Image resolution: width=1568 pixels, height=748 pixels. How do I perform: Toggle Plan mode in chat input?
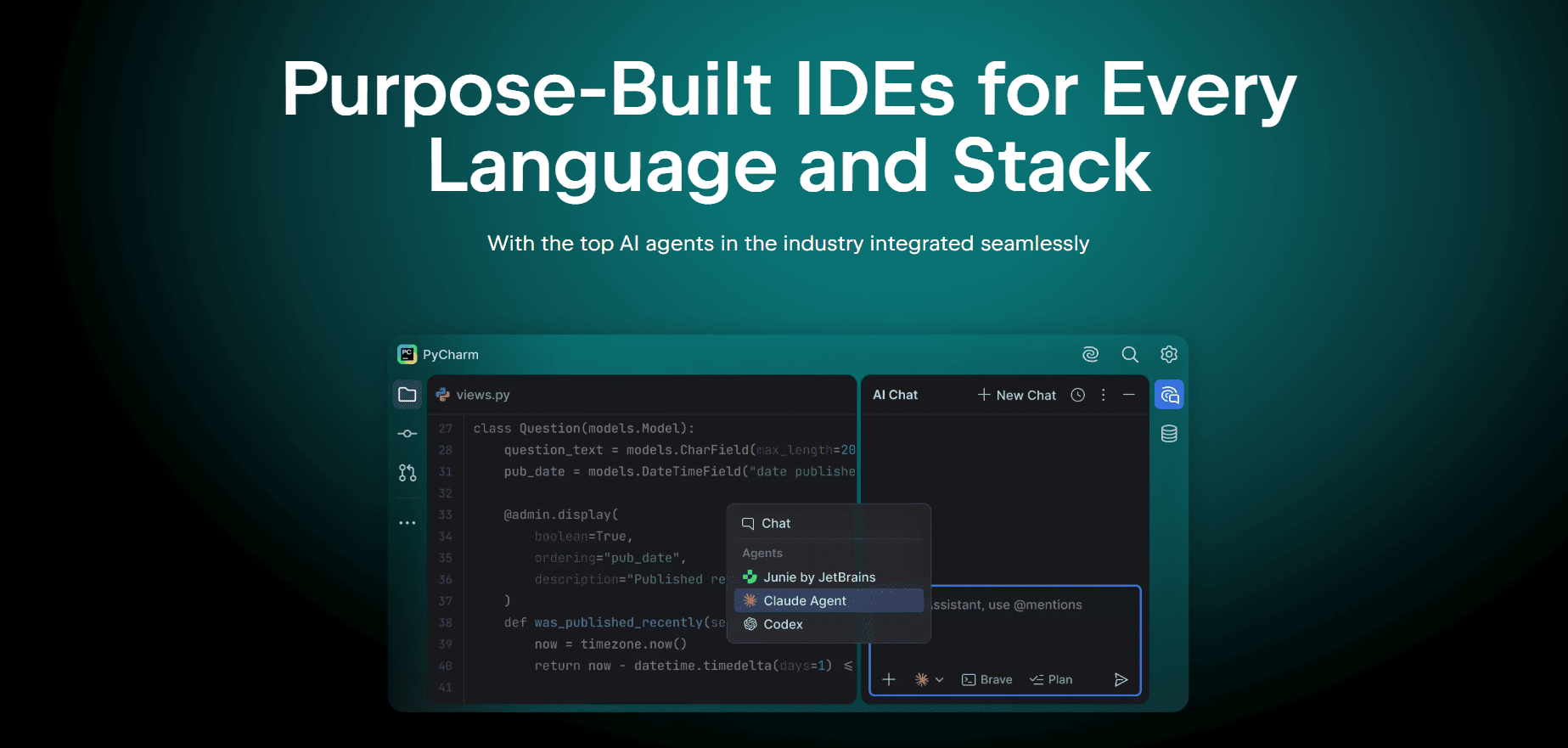1051,679
